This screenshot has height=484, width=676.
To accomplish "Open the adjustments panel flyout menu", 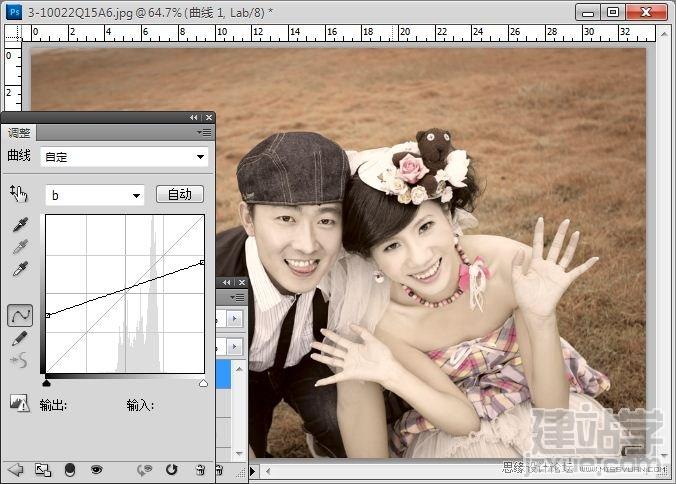I will tap(204, 132).
